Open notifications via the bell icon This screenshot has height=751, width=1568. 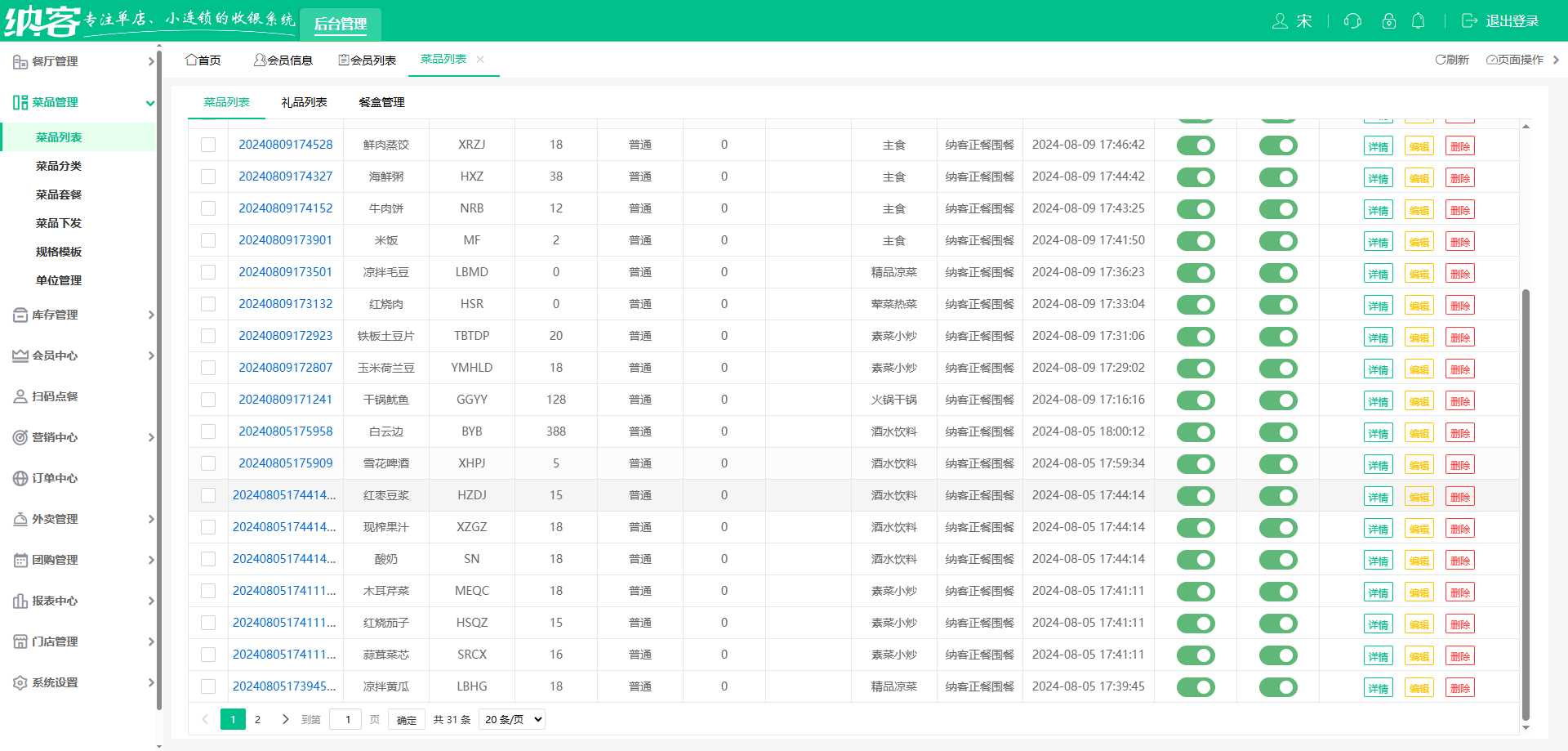1419,21
